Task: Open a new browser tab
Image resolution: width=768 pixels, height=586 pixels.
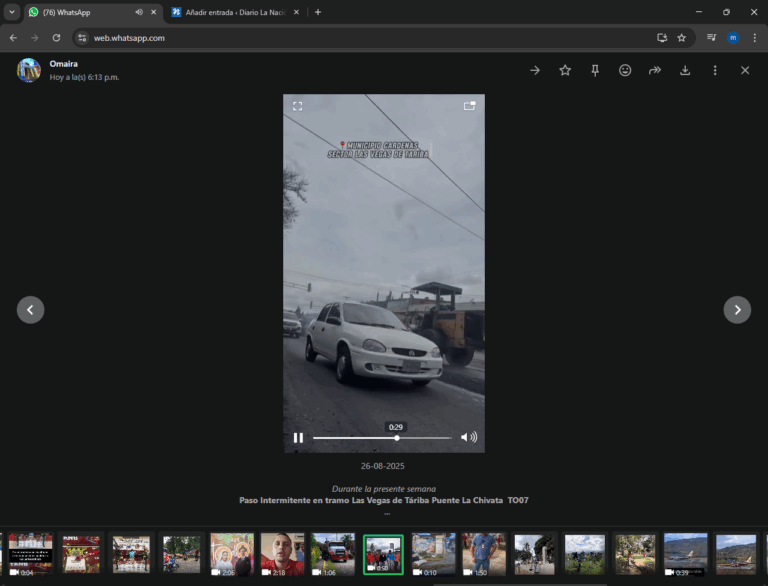Action: pyautogui.click(x=318, y=12)
